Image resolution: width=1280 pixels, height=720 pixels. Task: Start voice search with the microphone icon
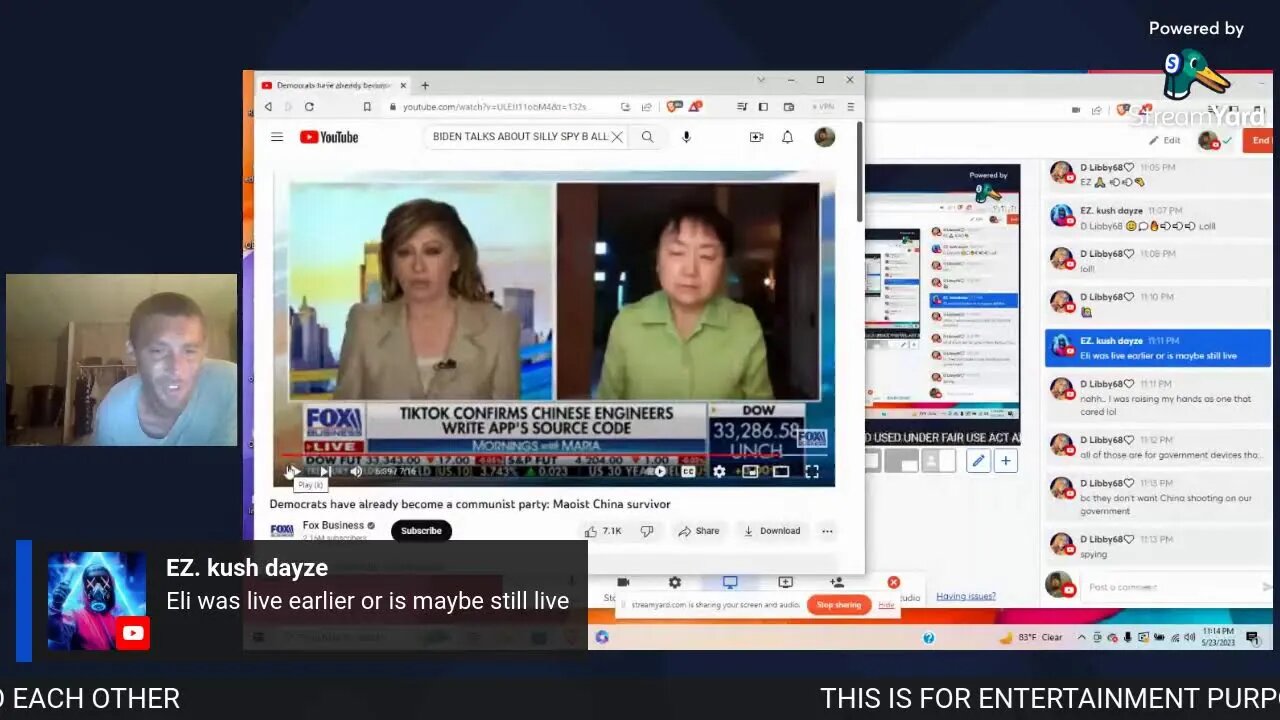(x=686, y=137)
